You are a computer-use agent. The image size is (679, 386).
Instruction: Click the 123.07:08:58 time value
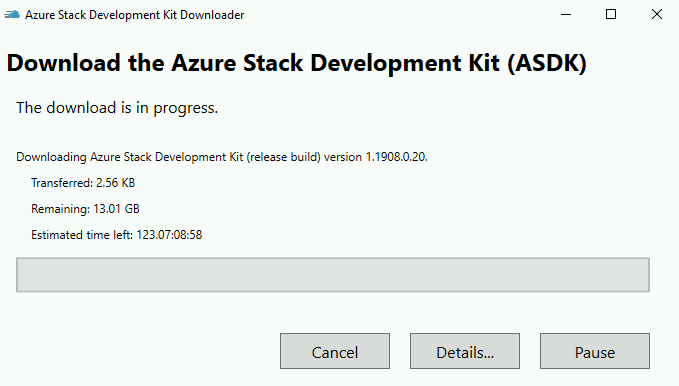[x=169, y=235]
